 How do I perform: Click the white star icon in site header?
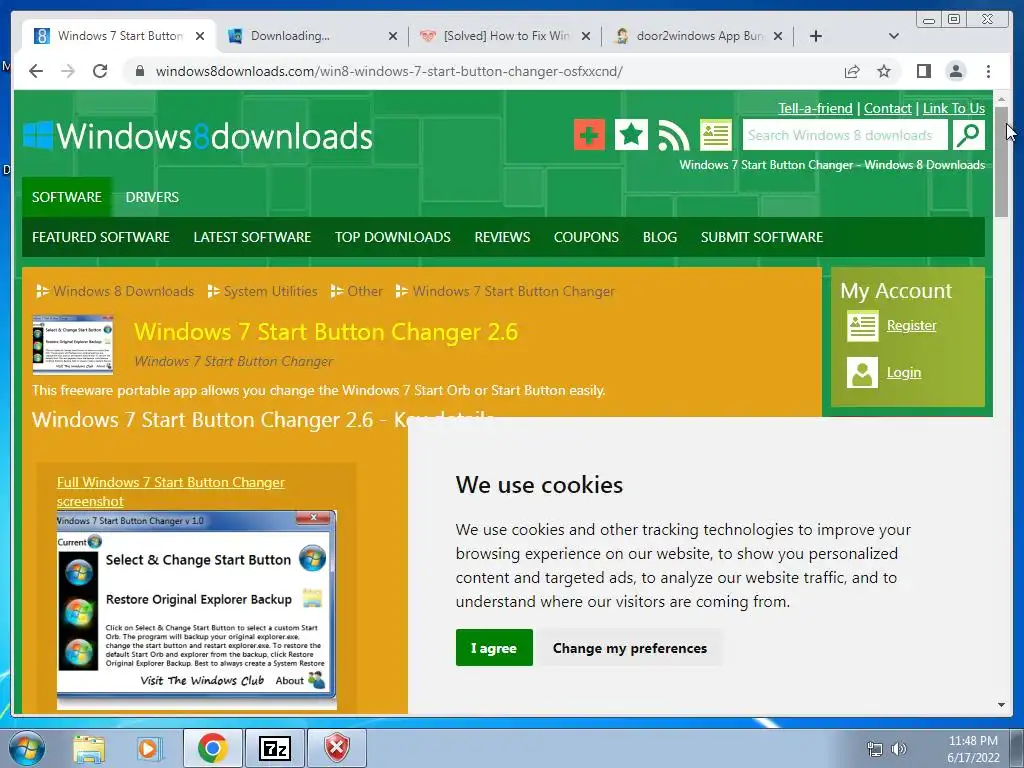point(631,135)
